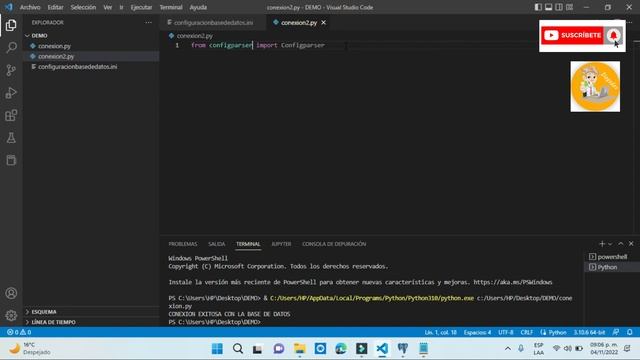Open Windows Start button
Viewport: 640px width, 360px height.
217,349
